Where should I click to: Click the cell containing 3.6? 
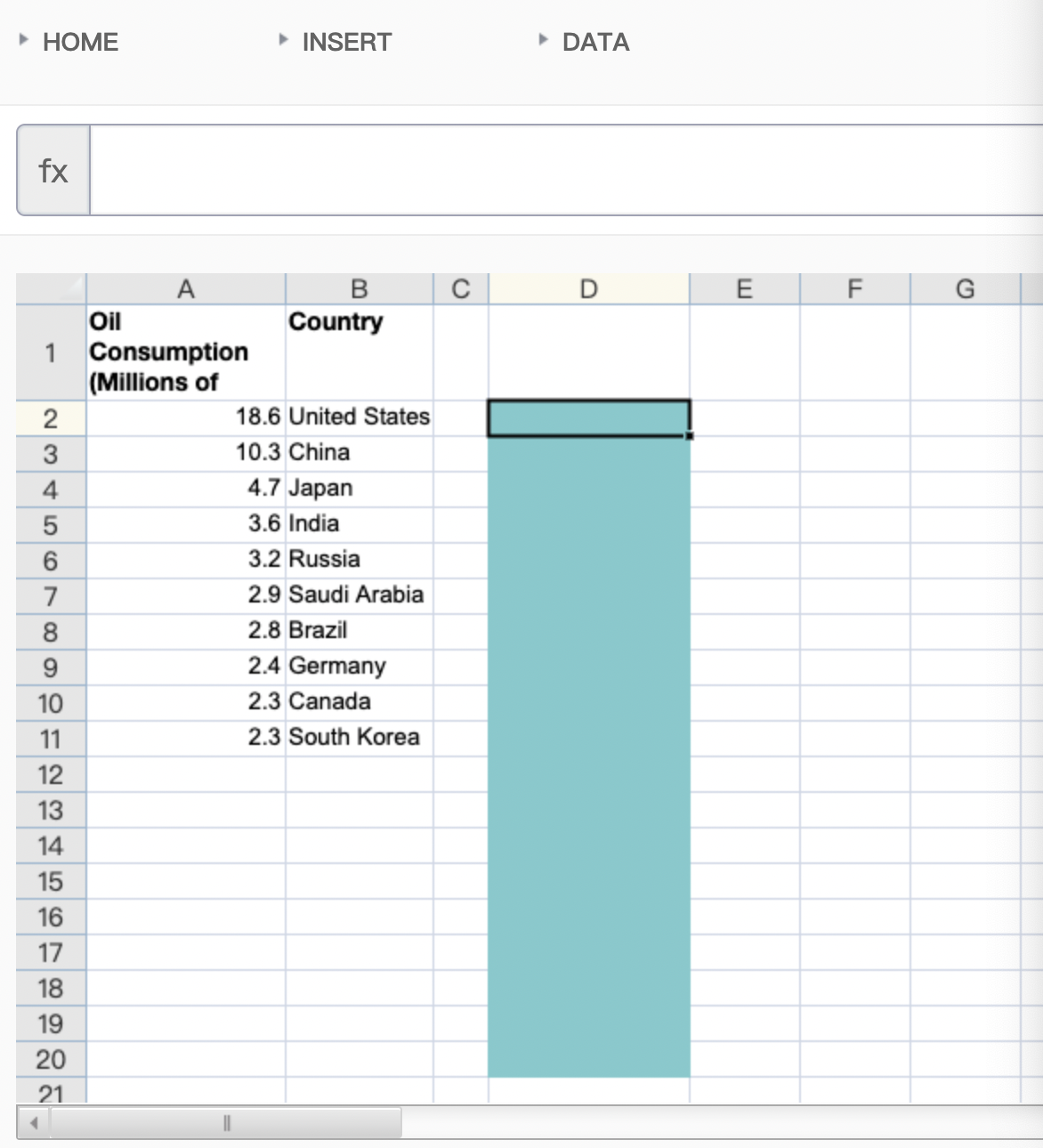click(186, 525)
